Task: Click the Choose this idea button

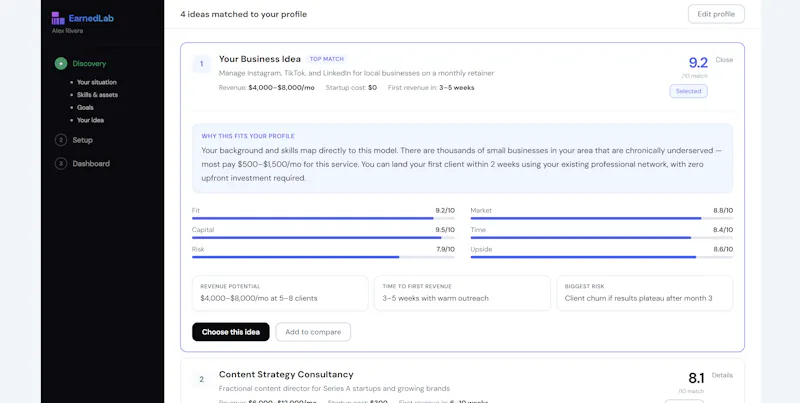Action: click(231, 332)
